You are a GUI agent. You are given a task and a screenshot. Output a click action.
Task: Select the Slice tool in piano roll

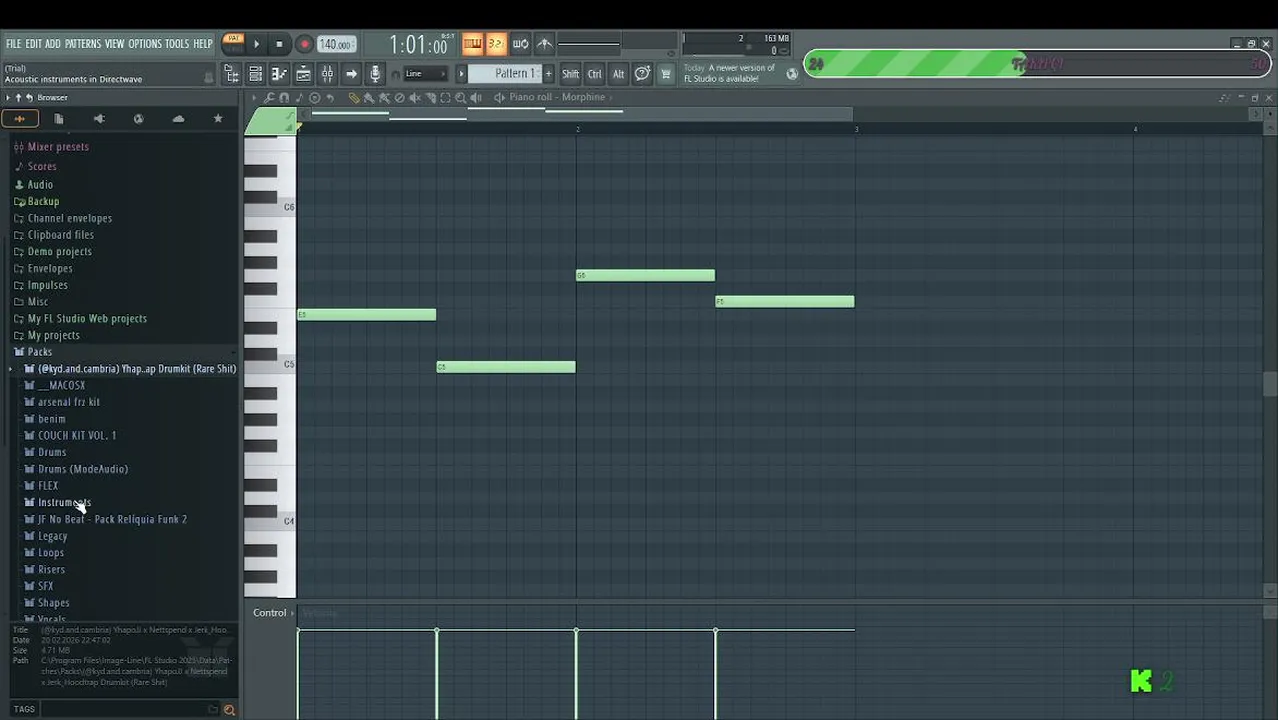coord(430,98)
